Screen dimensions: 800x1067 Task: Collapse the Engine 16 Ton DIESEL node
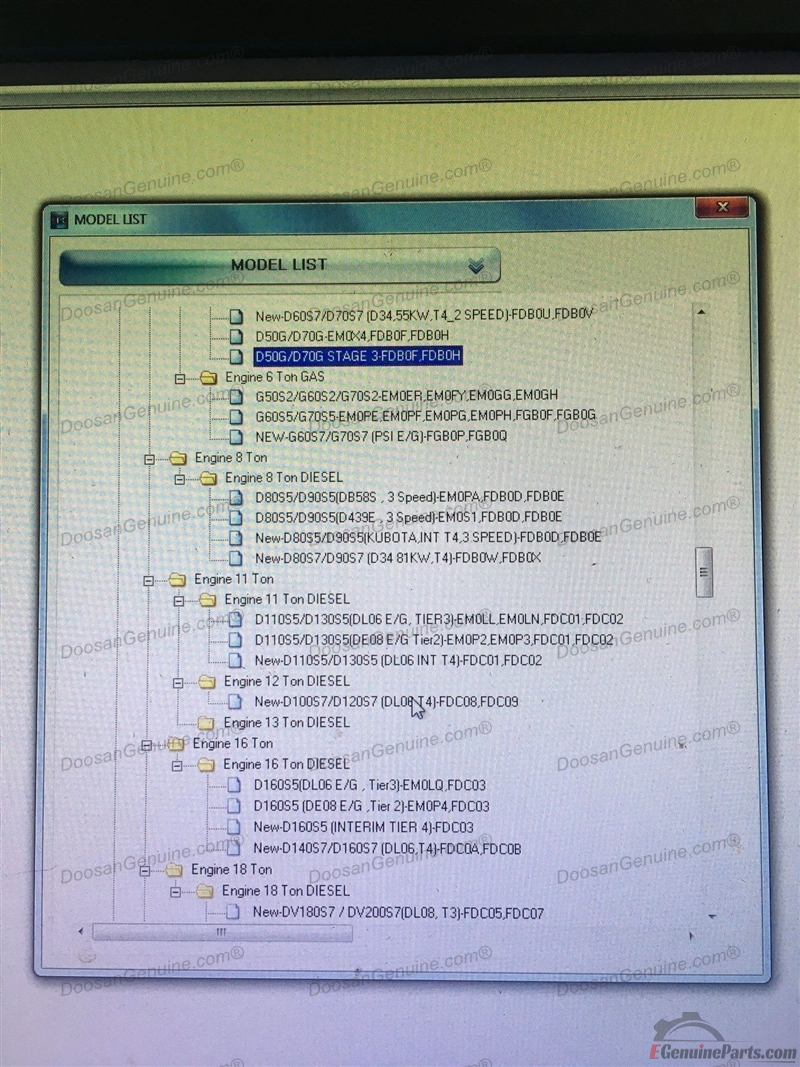pyautogui.click(x=178, y=765)
